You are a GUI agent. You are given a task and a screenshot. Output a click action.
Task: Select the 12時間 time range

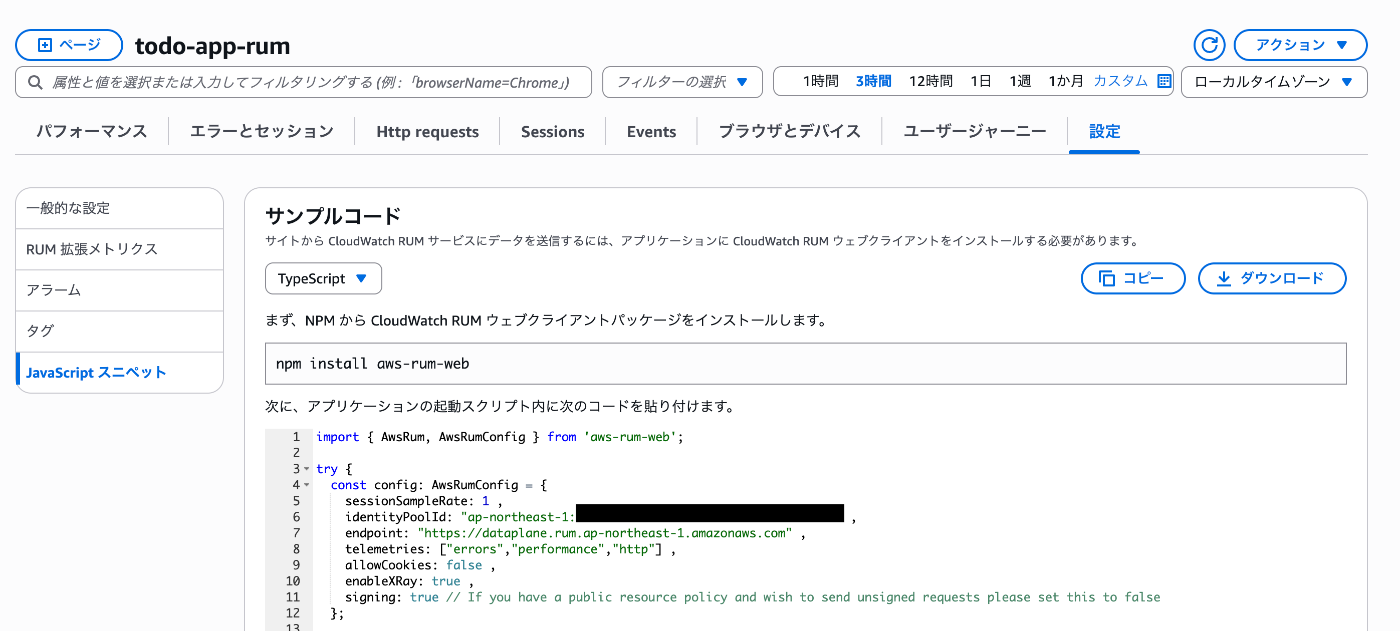[x=930, y=81]
